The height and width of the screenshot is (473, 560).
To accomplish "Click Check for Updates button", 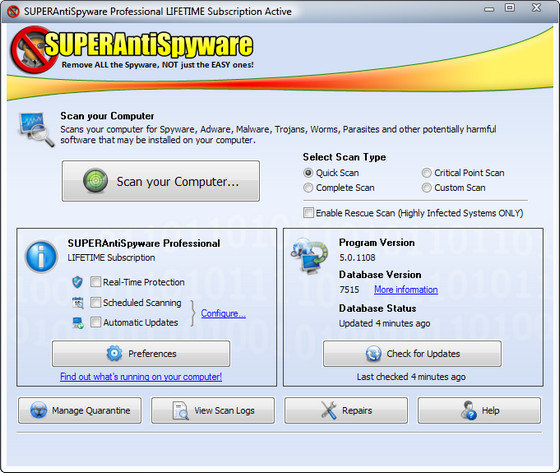I will pyautogui.click(x=412, y=353).
